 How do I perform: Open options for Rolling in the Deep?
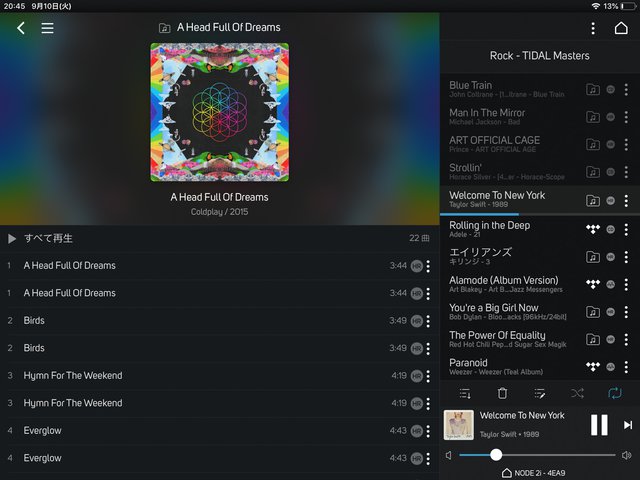click(626, 229)
